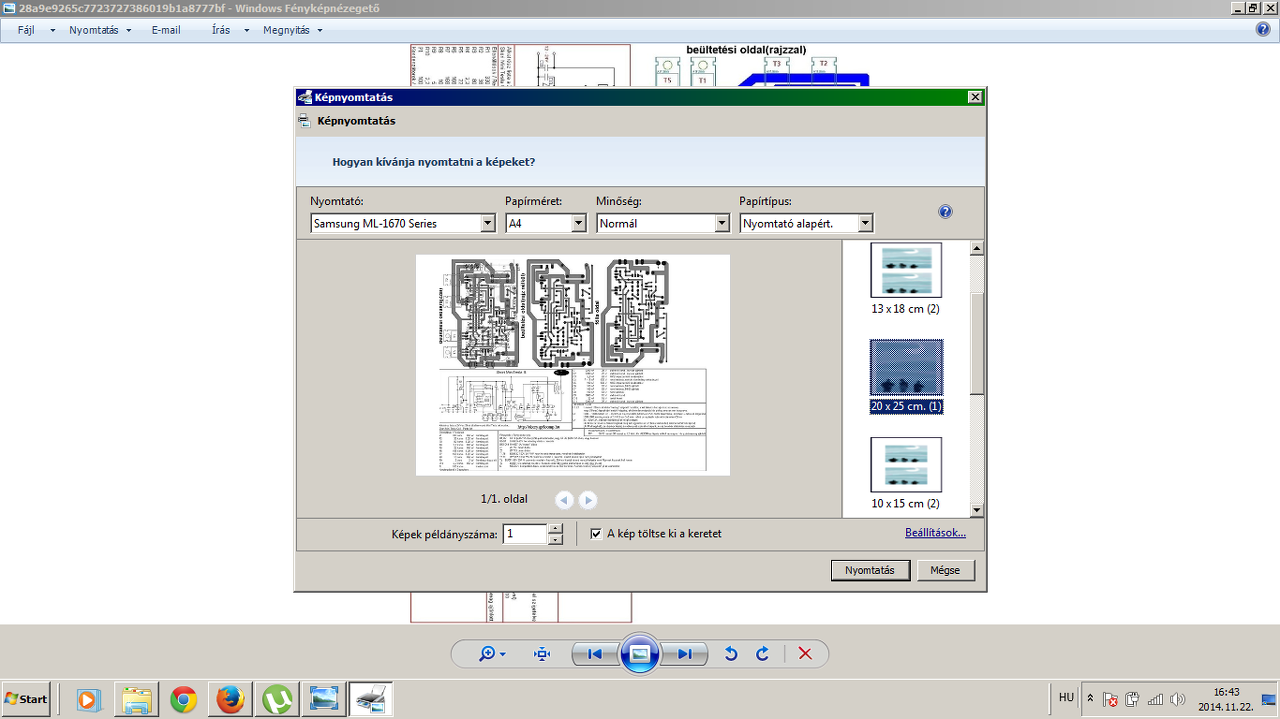Open uTorrent from taskbar

click(277, 699)
